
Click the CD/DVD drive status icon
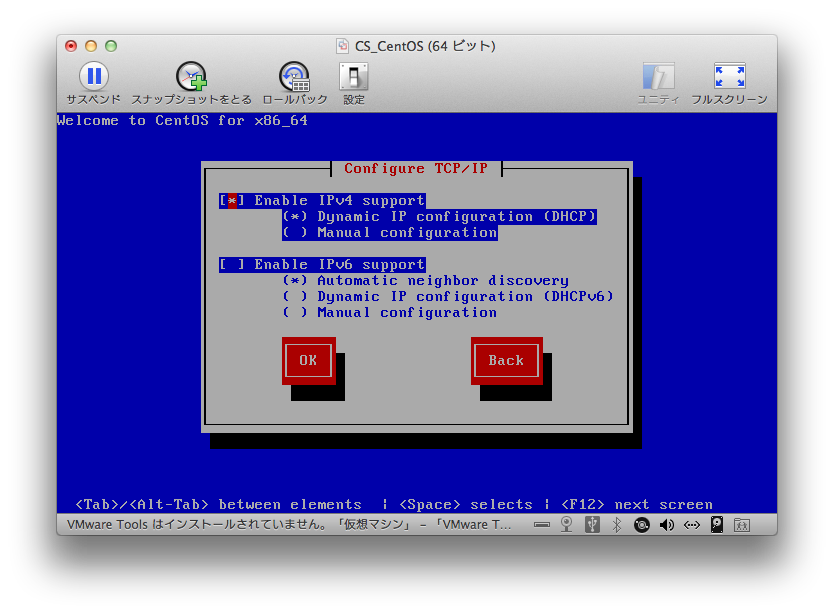coord(641,525)
